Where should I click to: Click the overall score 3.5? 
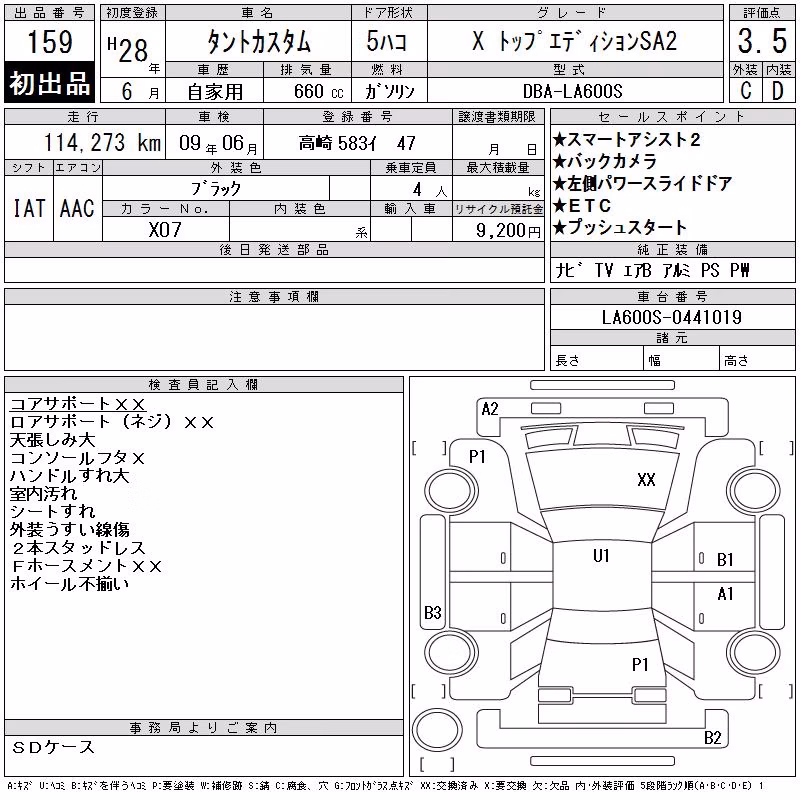(x=762, y=41)
